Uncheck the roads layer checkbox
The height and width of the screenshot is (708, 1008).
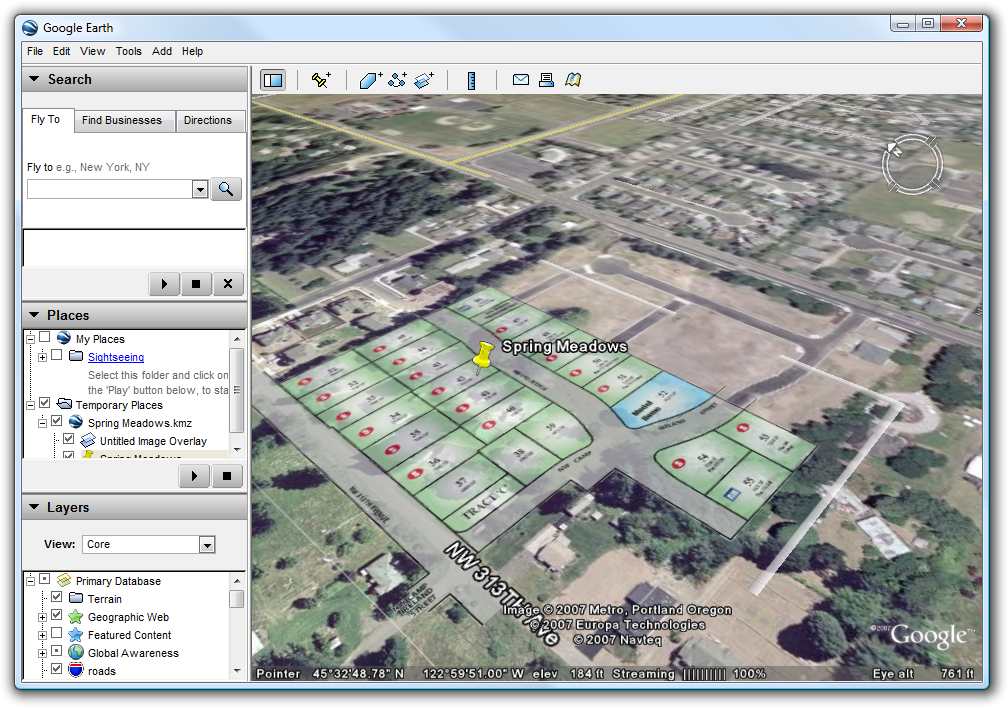[x=57, y=669]
